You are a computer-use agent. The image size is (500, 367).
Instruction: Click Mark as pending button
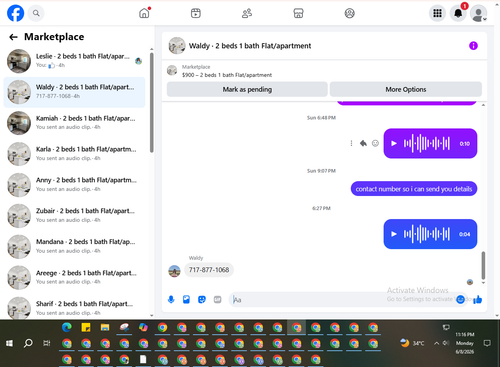[247, 89]
